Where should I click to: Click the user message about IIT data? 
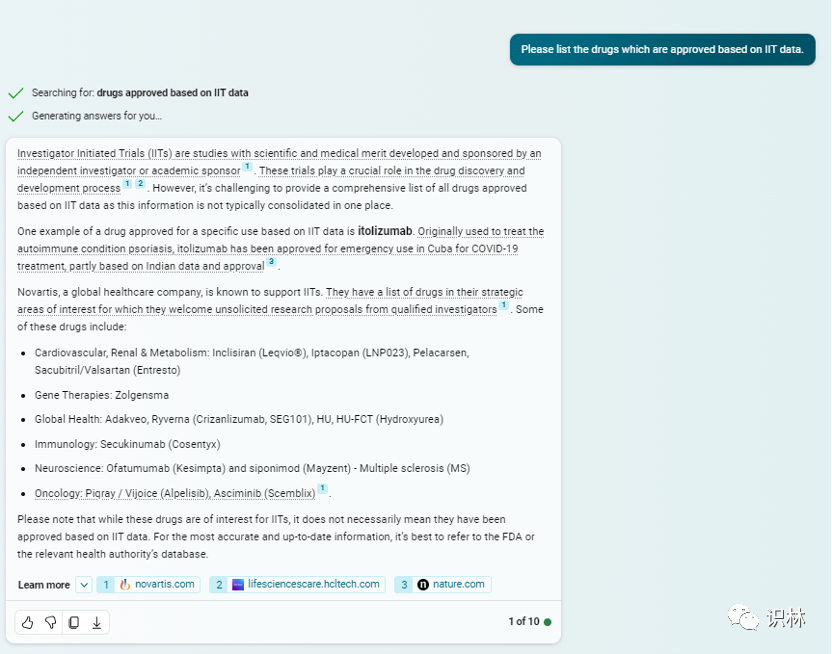(x=662, y=49)
